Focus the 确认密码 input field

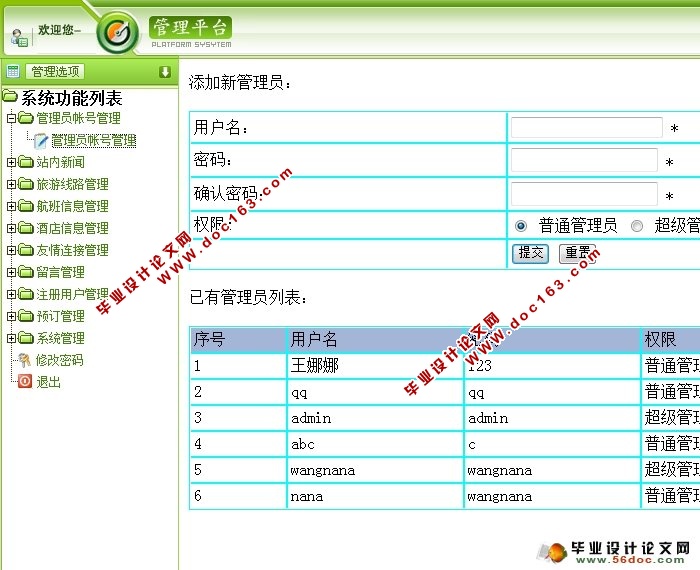click(584, 194)
